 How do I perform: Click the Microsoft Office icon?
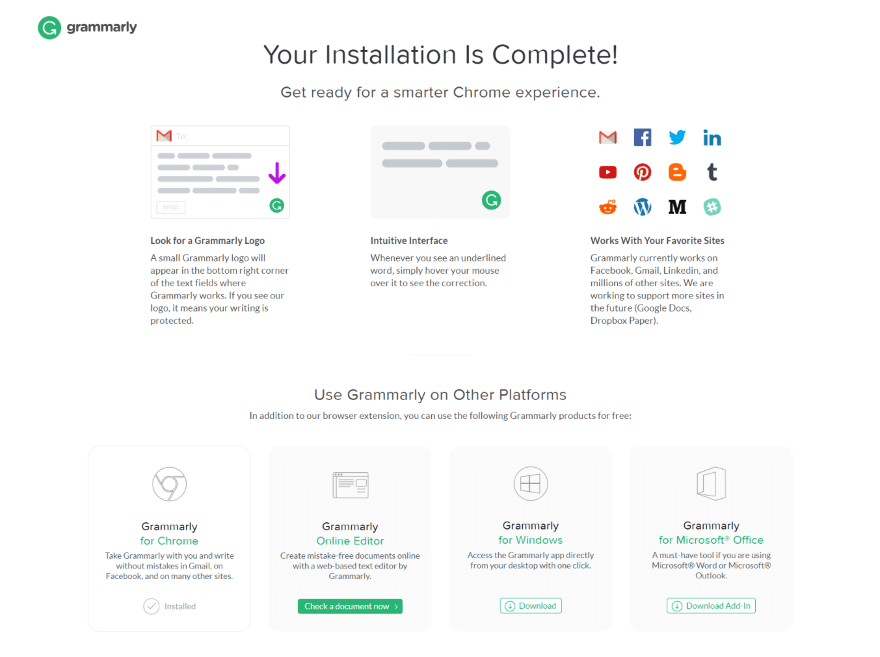click(x=711, y=484)
